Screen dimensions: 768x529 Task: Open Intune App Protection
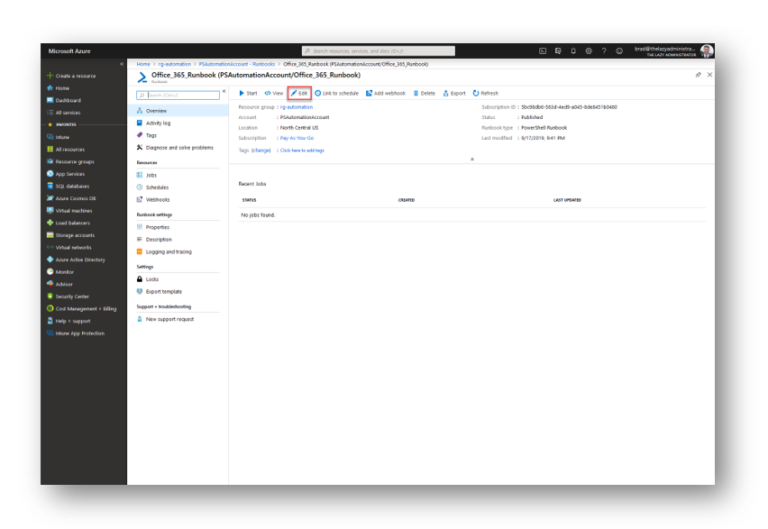75,333
